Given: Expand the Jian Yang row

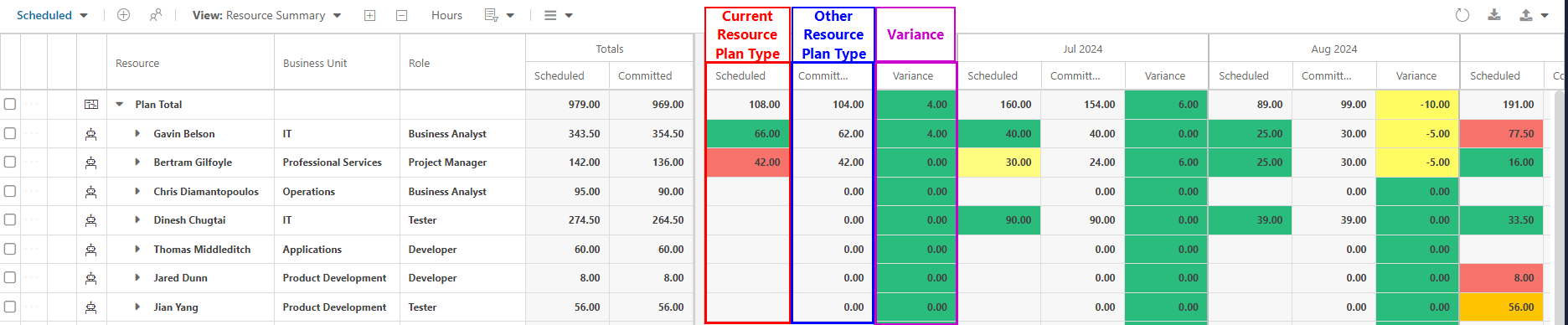Looking at the screenshot, I should pos(137,307).
